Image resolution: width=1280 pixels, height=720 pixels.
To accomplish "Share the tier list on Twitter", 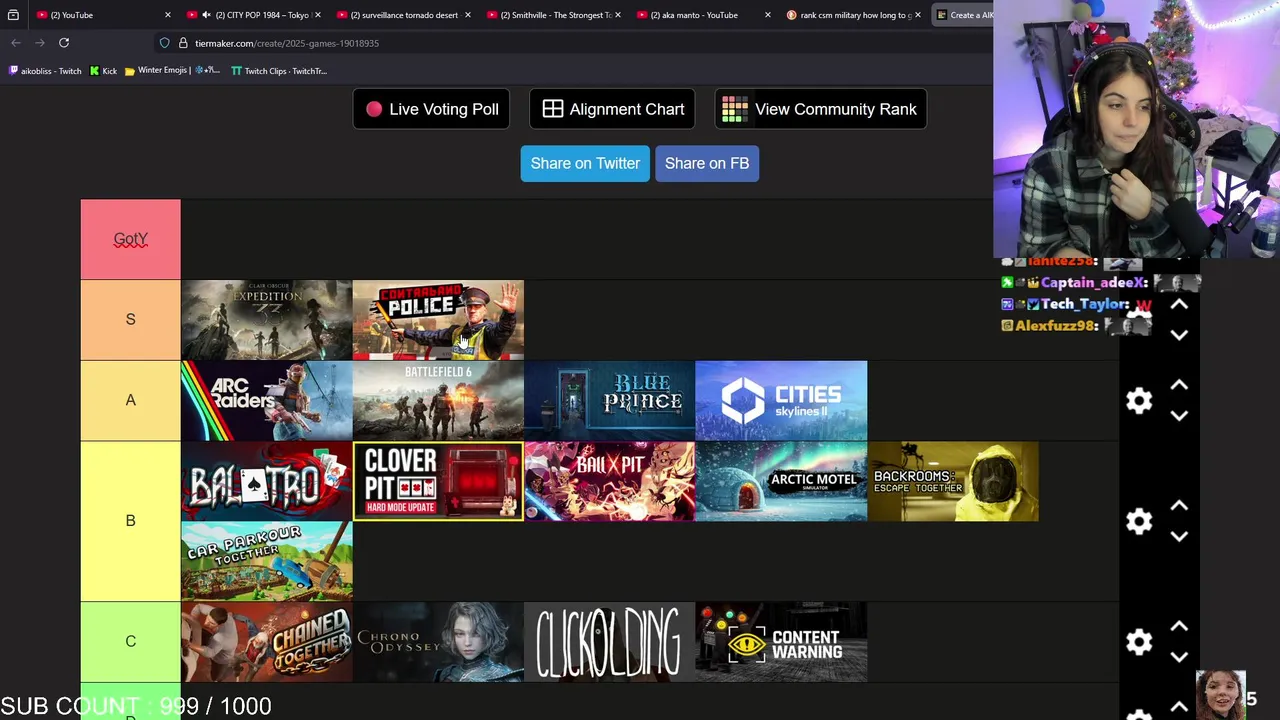I will click(x=585, y=163).
